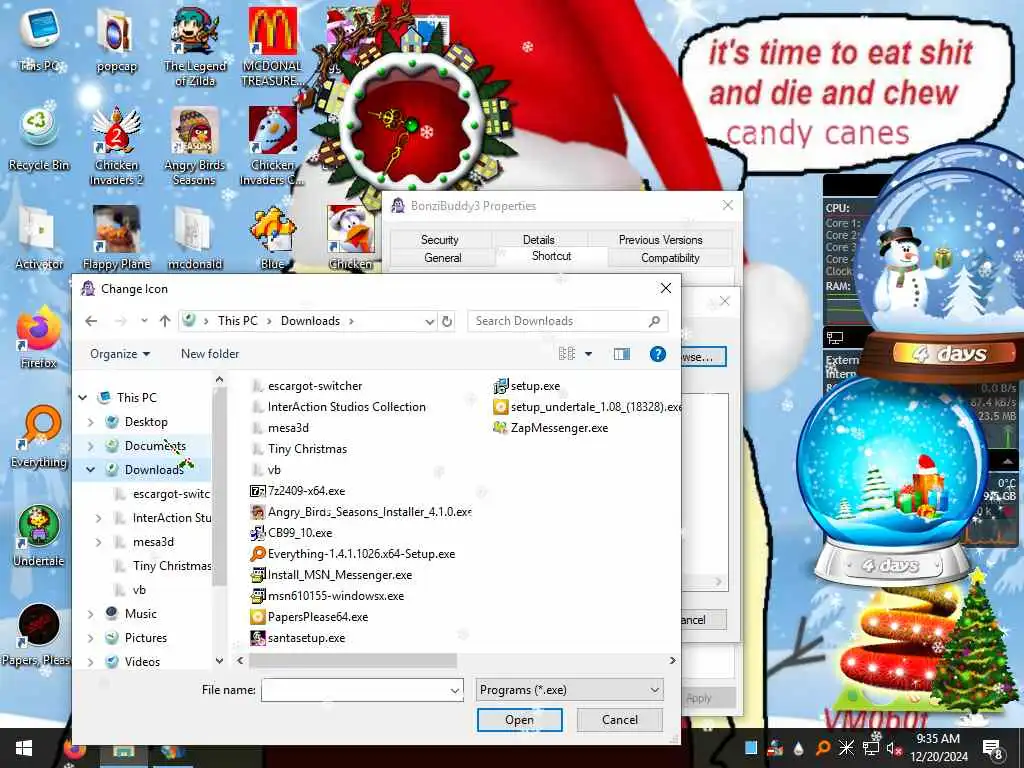Open the Tiny Christmas folder in file list
This screenshot has width=1024, height=768.
[x=299, y=449]
